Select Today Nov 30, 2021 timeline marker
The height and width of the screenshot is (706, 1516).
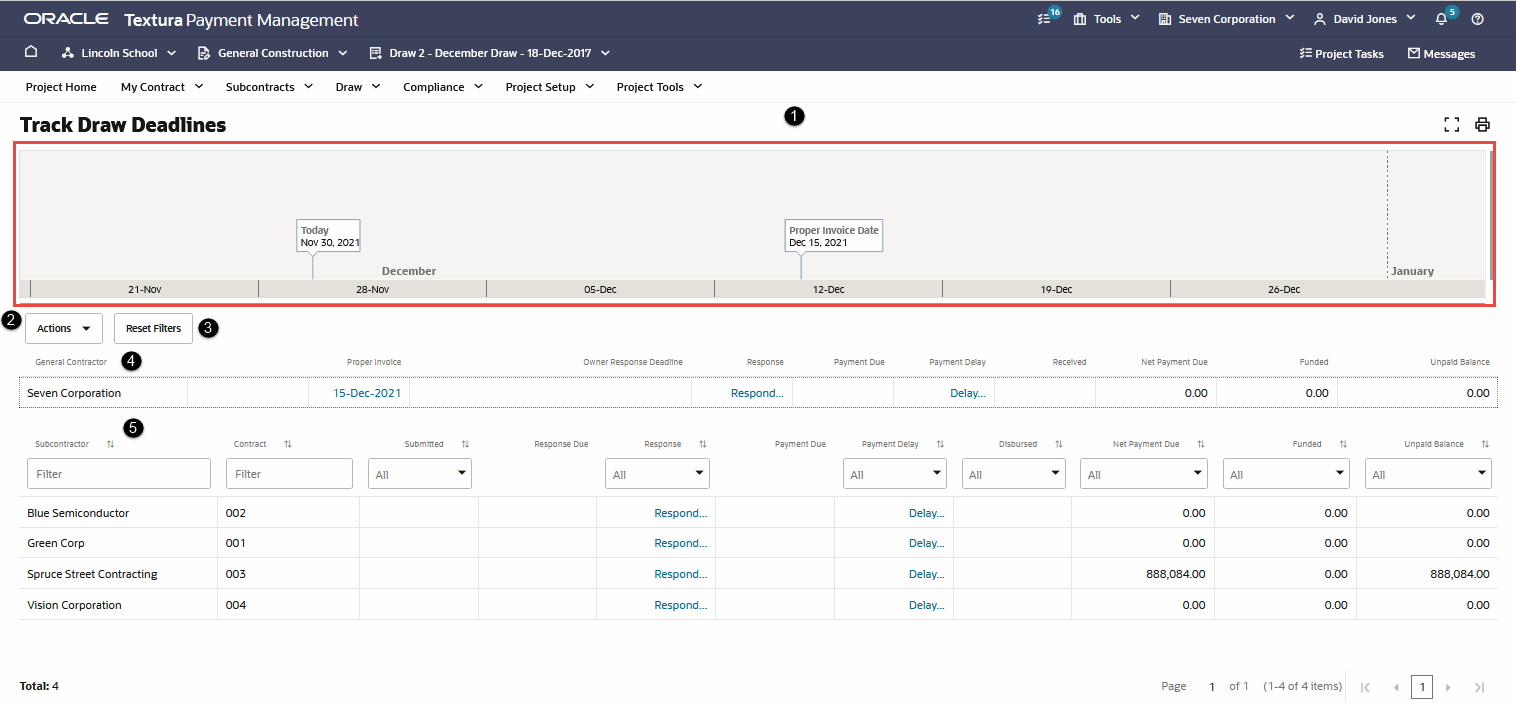point(328,236)
